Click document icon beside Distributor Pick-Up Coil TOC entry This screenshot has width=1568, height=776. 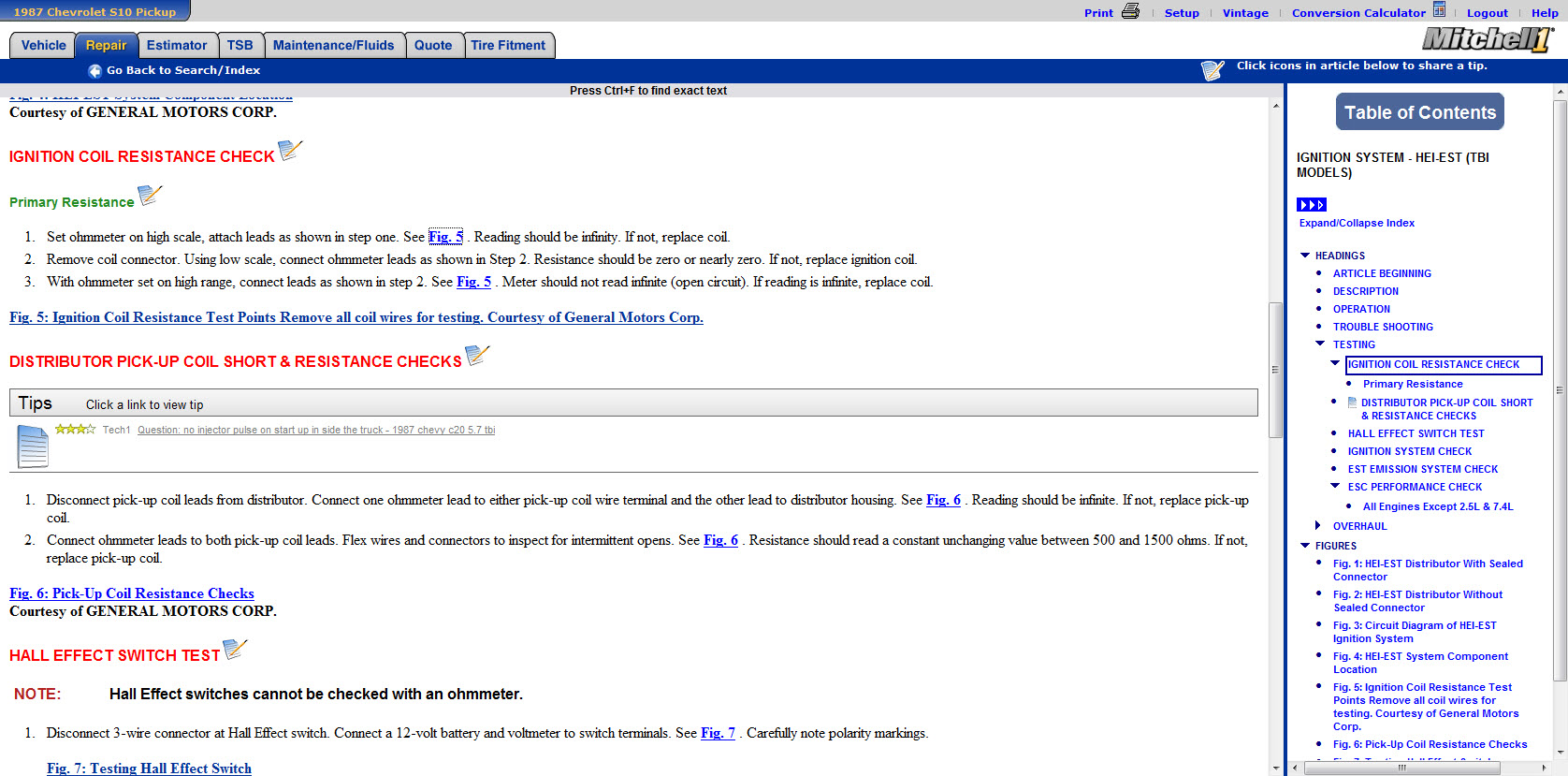1352,403
